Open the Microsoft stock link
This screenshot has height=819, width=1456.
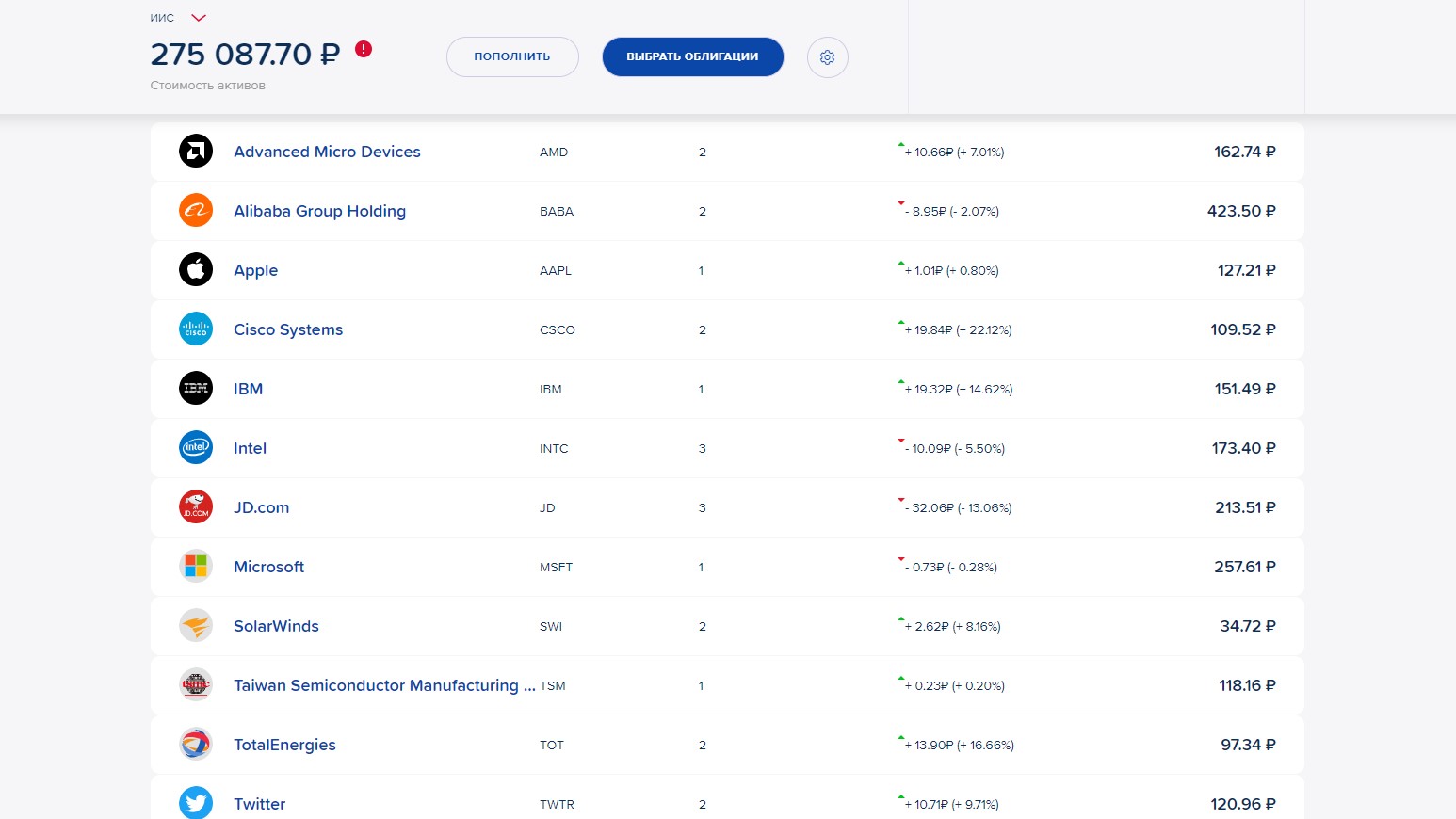[268, 567]
